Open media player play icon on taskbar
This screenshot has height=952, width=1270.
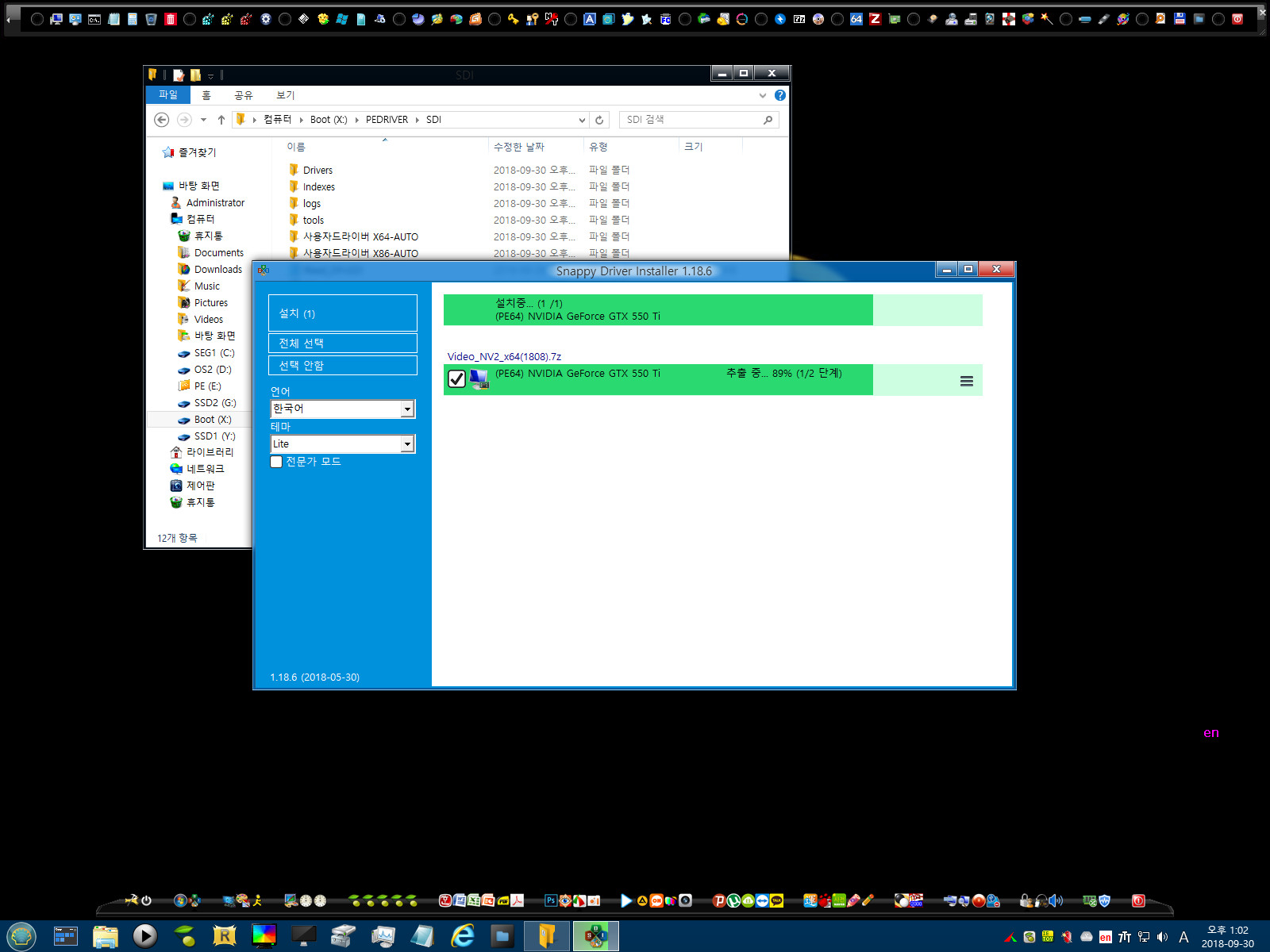click(x=144, y=936)
